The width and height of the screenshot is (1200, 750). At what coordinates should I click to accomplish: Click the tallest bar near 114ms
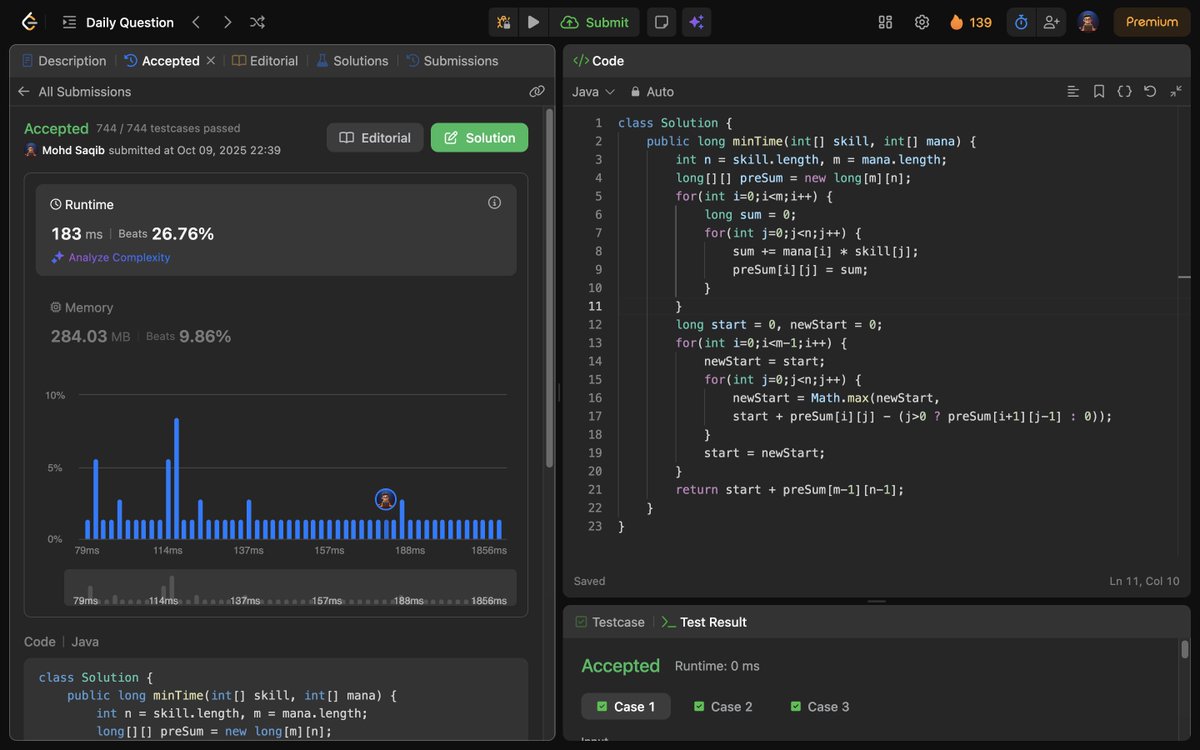click(x=176, y=479)
